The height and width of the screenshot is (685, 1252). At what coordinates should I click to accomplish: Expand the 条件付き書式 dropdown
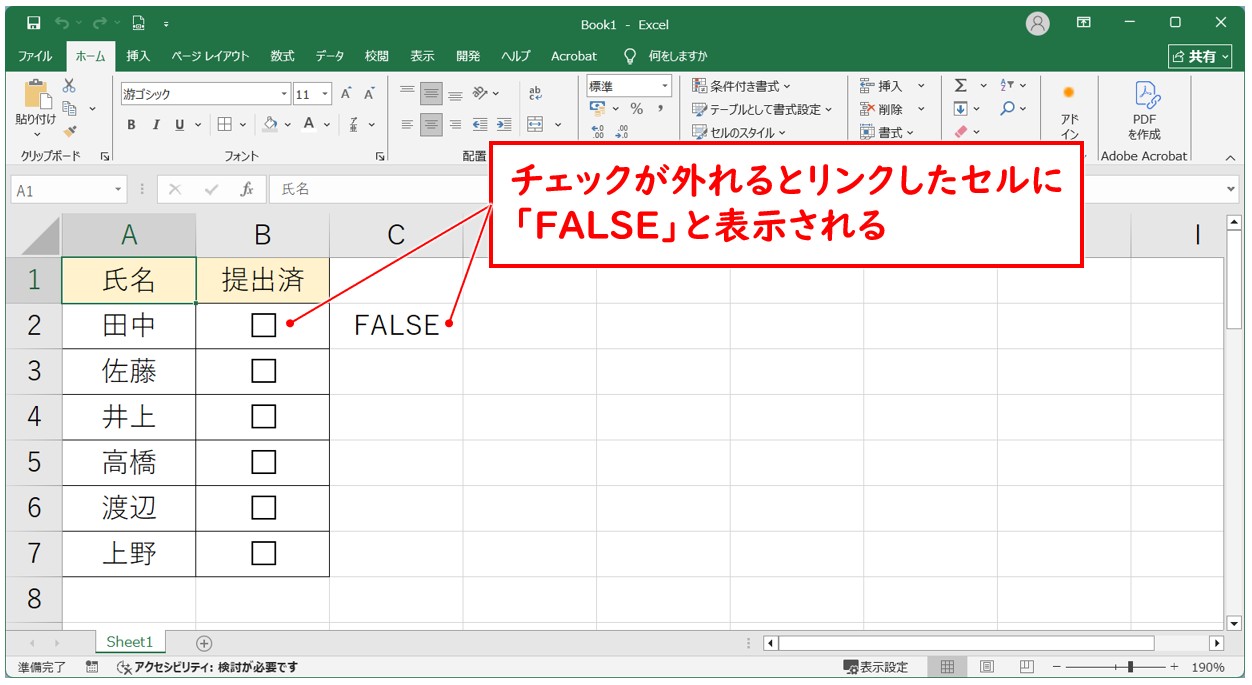[x=787, y=86]
